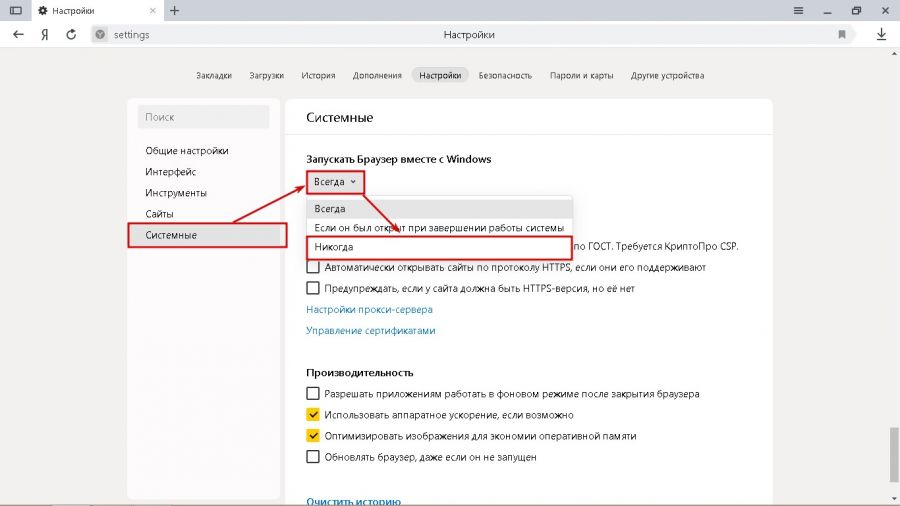The width and height of the screenshot is (900, 506).
Task: Open the Дополнения tab
Action: (377, 75)
